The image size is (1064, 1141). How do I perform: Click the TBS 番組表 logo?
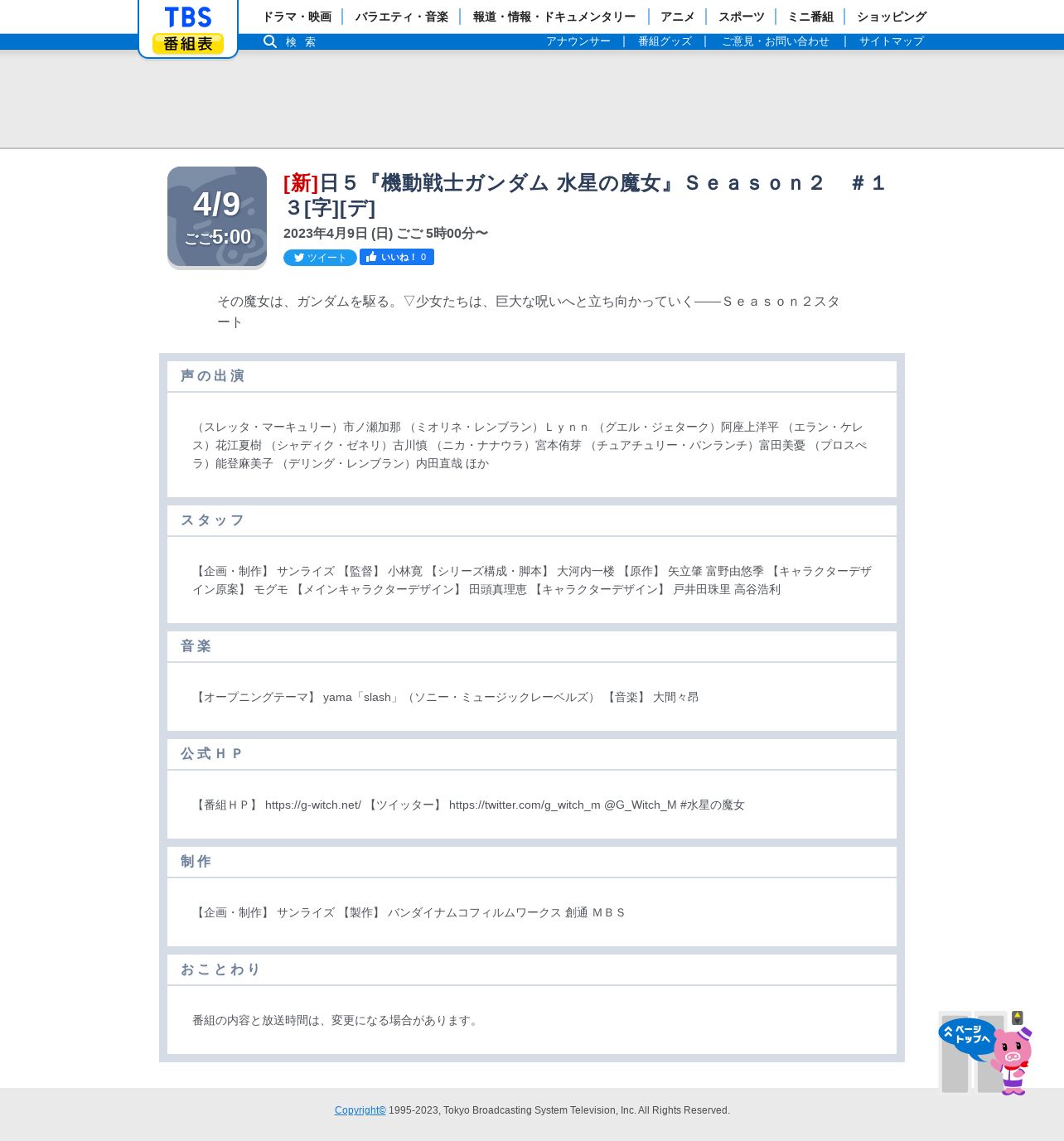click(188, 29)
